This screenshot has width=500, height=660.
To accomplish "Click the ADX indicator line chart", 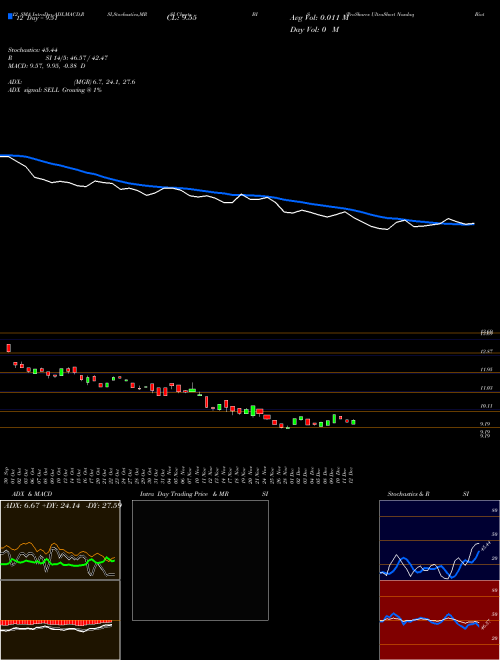I will 60,540.
